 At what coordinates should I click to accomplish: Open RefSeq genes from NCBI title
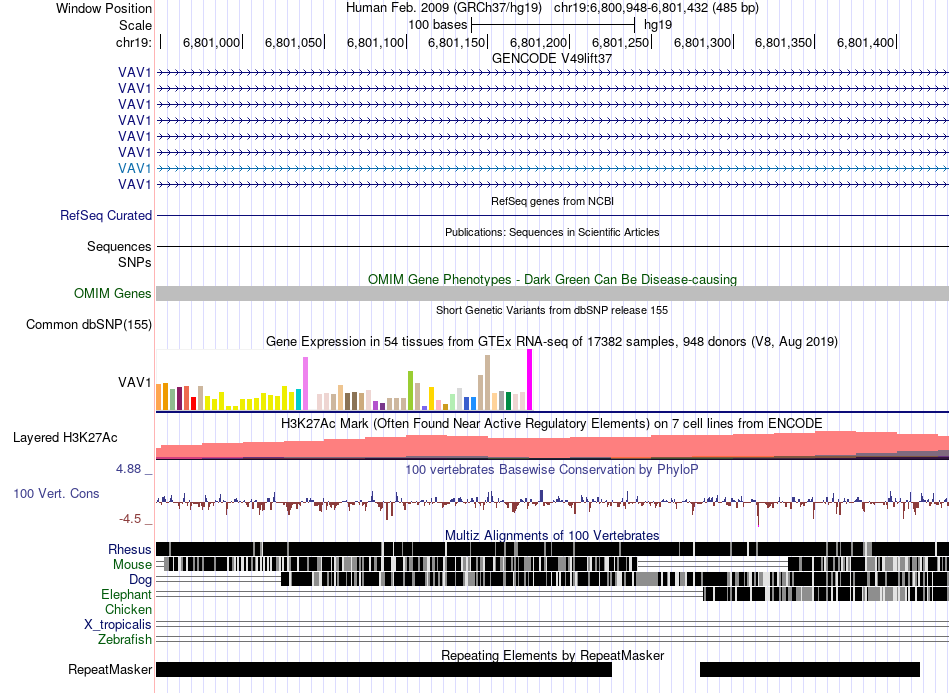(x=552, y=201)
